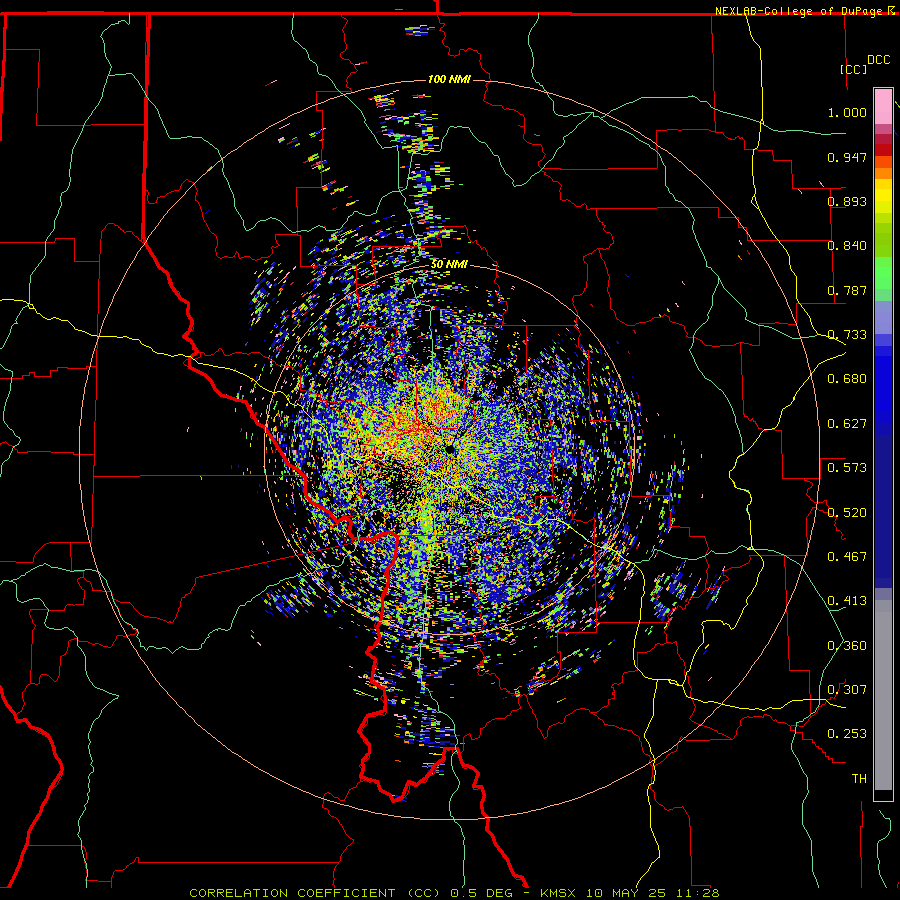Click the 0.520 color scale value
This screenshot has width=900, height=900.
[847, 513]
